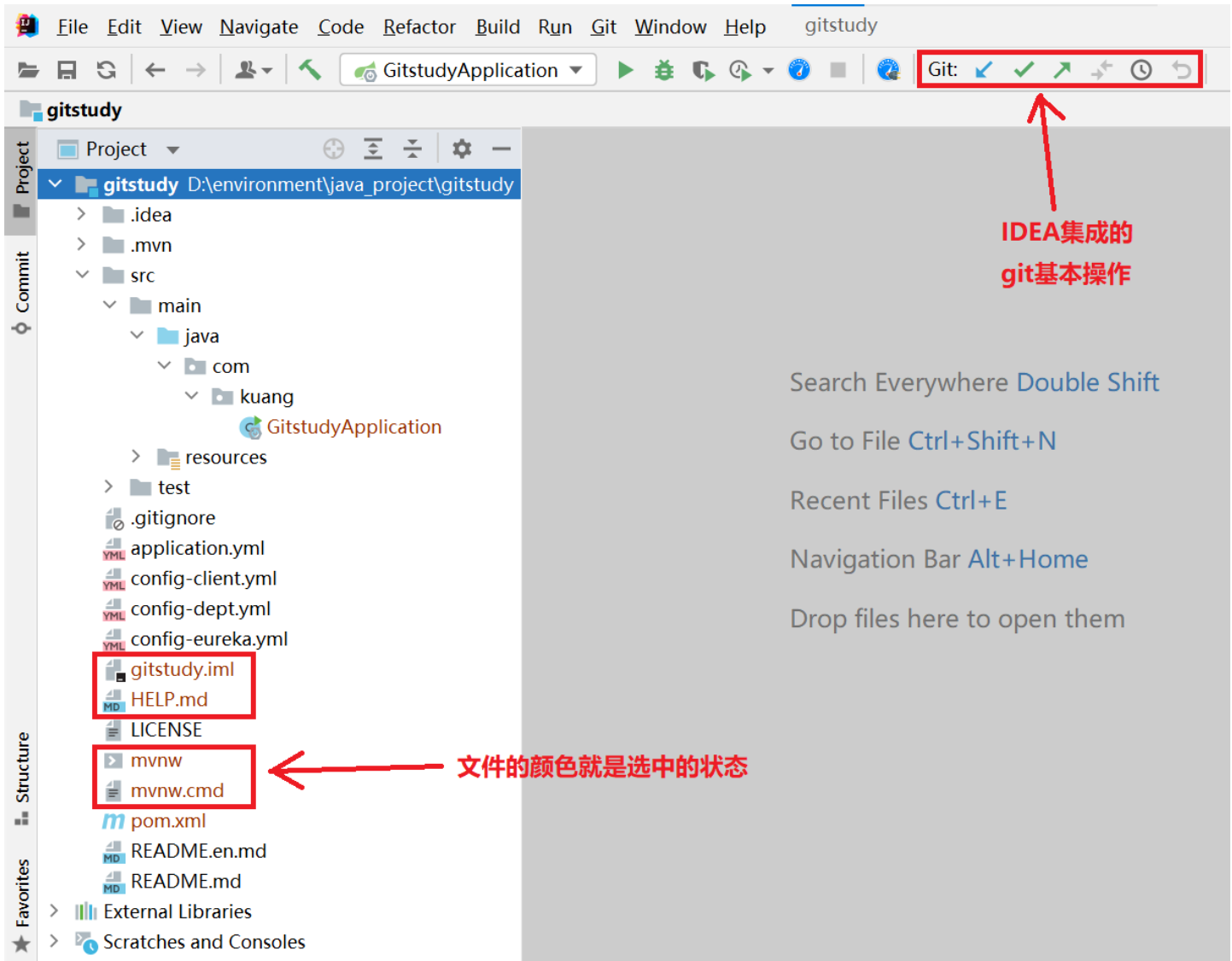The width and height of the screenshot is (1232, 961).
Task: Open the Refactor menu
Action: 418,27
